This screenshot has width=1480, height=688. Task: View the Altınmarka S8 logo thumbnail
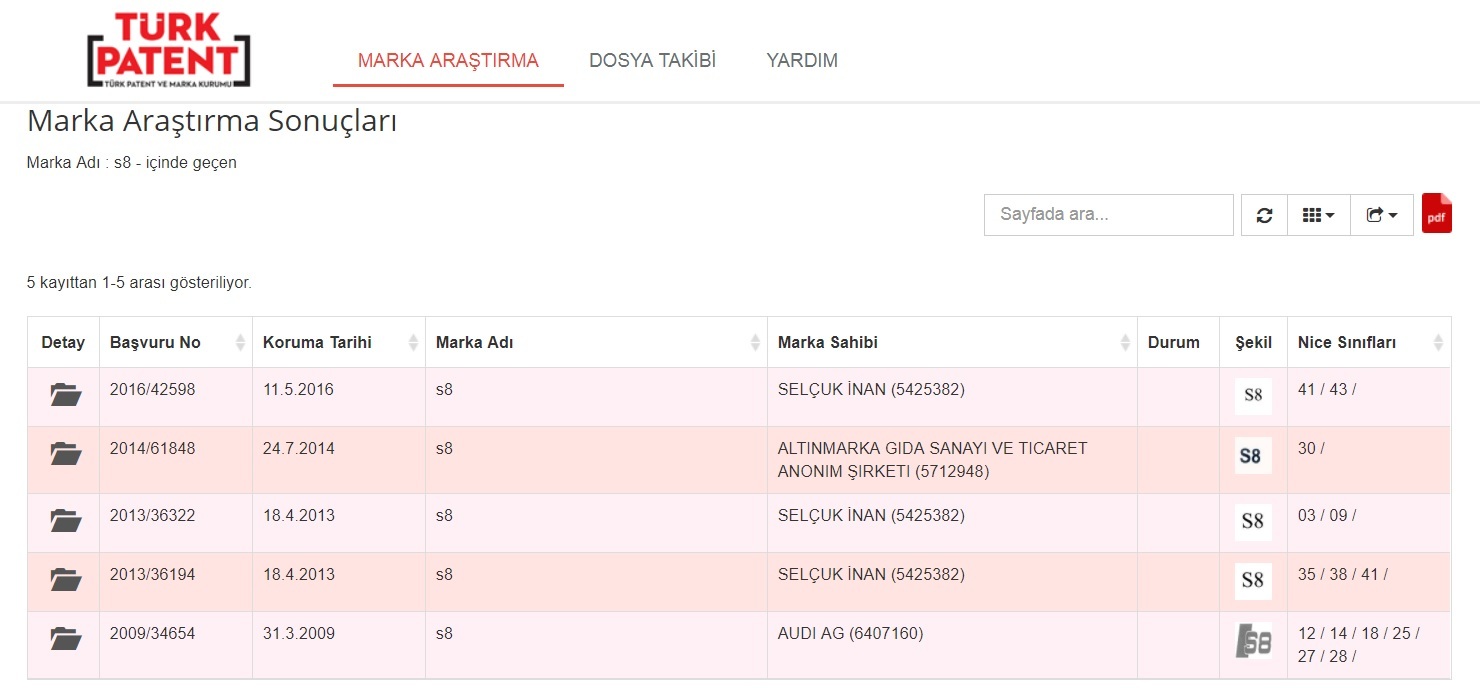[x=1253, y=456]
